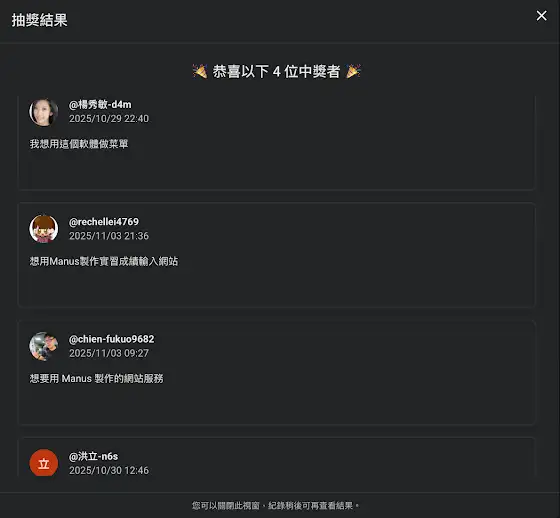Open username @洪立-n6s
Screen dimensions: 560x518
point(93,456)
